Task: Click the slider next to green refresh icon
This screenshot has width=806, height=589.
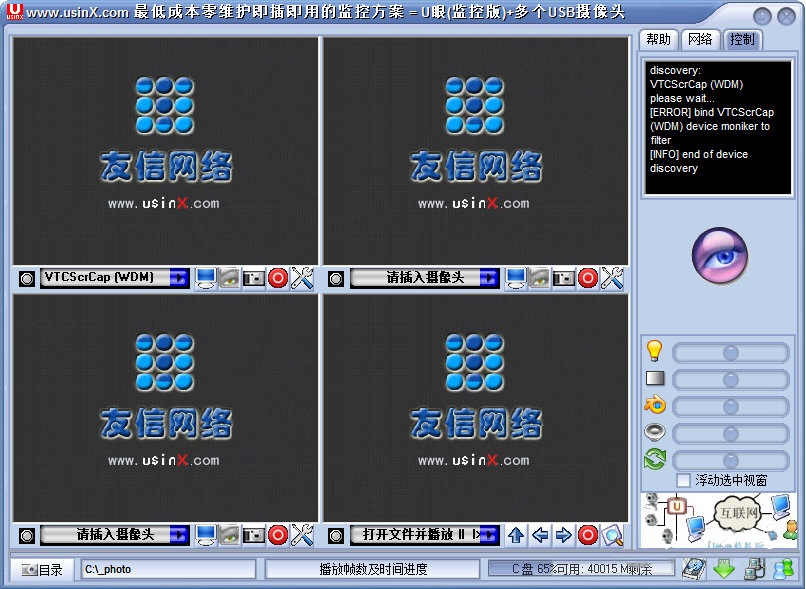Action: [730, 461]
